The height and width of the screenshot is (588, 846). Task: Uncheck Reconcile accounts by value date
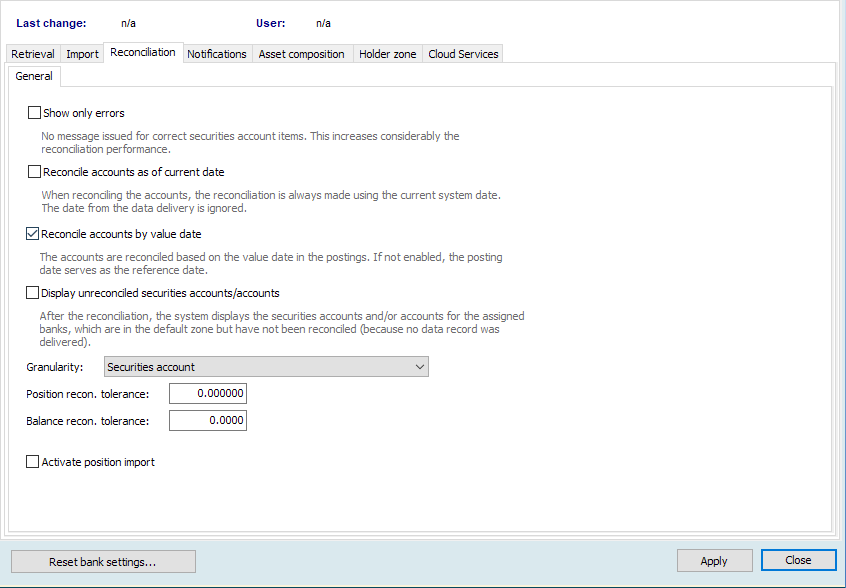pyautogui.click(x=33, y=234)
